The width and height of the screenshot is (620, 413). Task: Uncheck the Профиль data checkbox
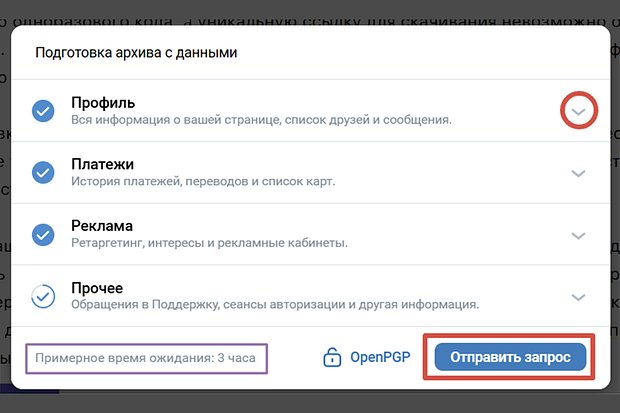point(43,111)
